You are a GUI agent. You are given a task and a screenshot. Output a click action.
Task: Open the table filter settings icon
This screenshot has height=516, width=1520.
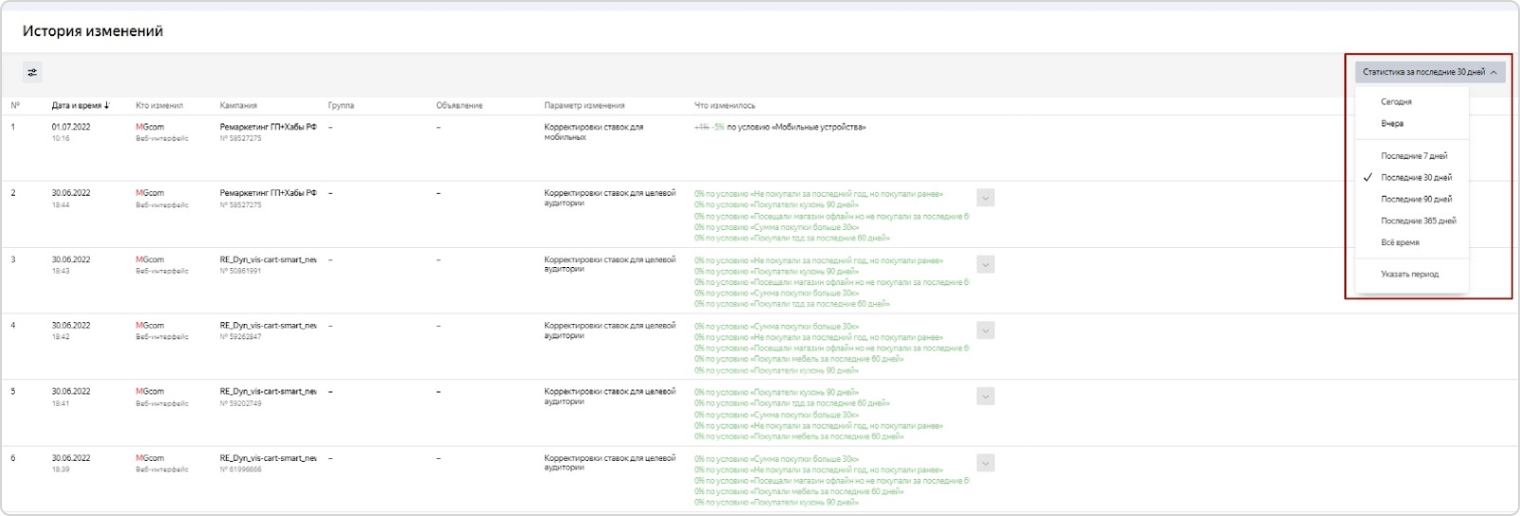(x=32, y=72)
